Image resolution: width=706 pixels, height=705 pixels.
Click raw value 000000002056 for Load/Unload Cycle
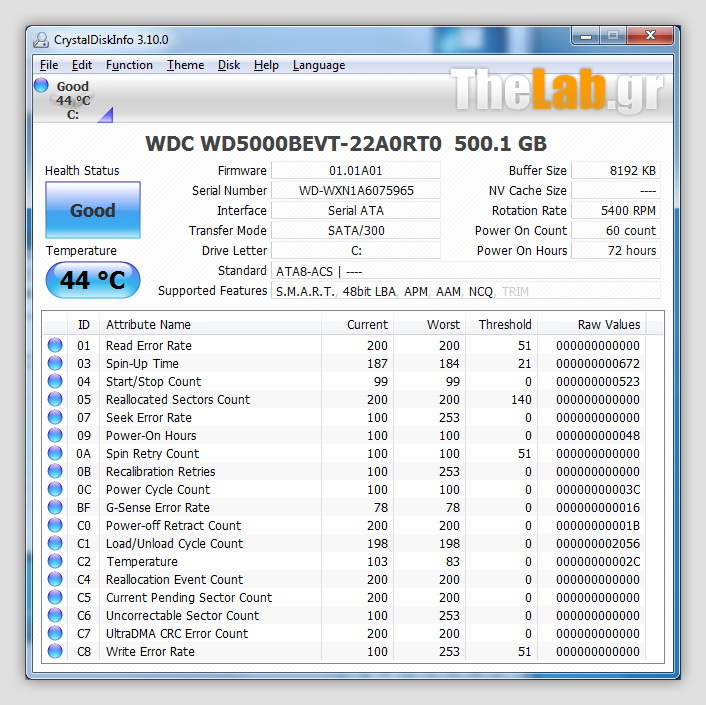pyautogui.click(x=597, y=544)
